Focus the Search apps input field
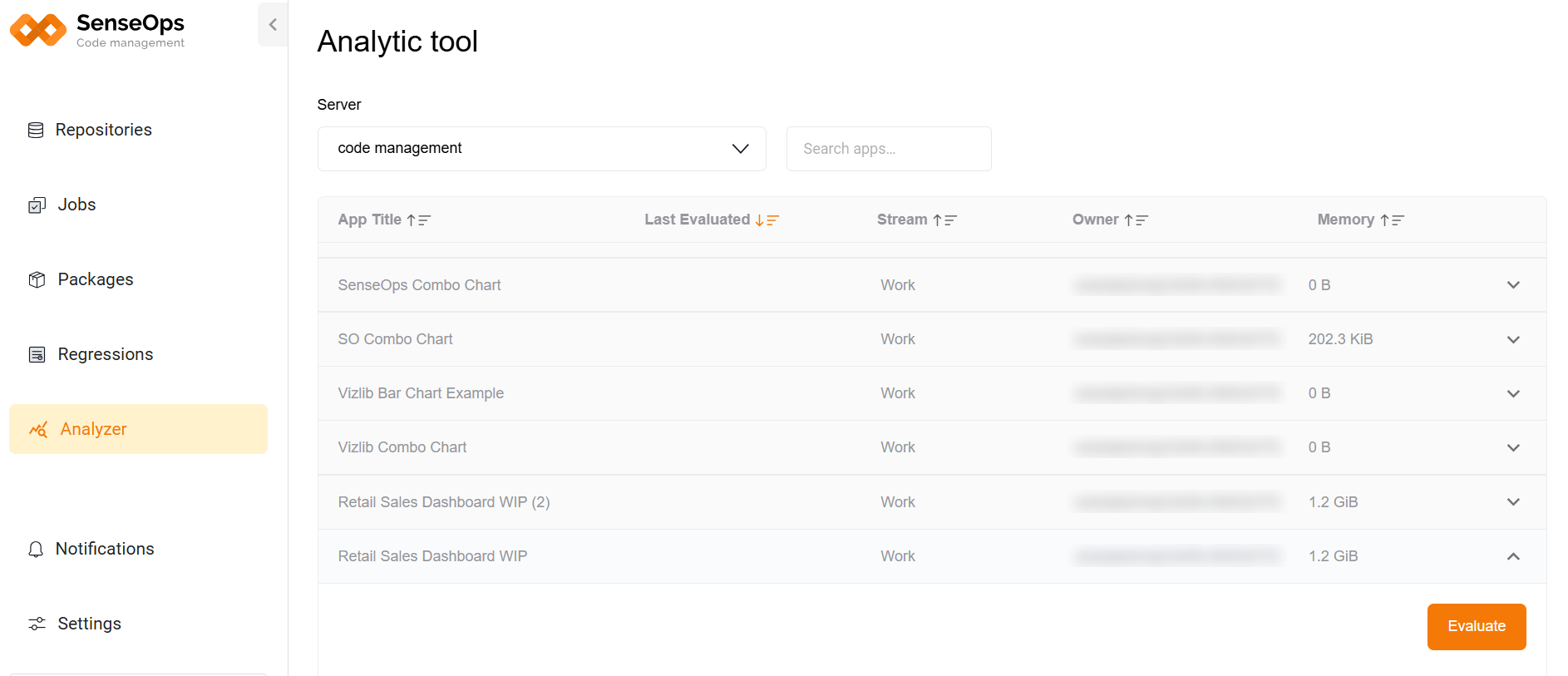The height and width of the screenshot is (676, 1568). (x=889, y=149)
